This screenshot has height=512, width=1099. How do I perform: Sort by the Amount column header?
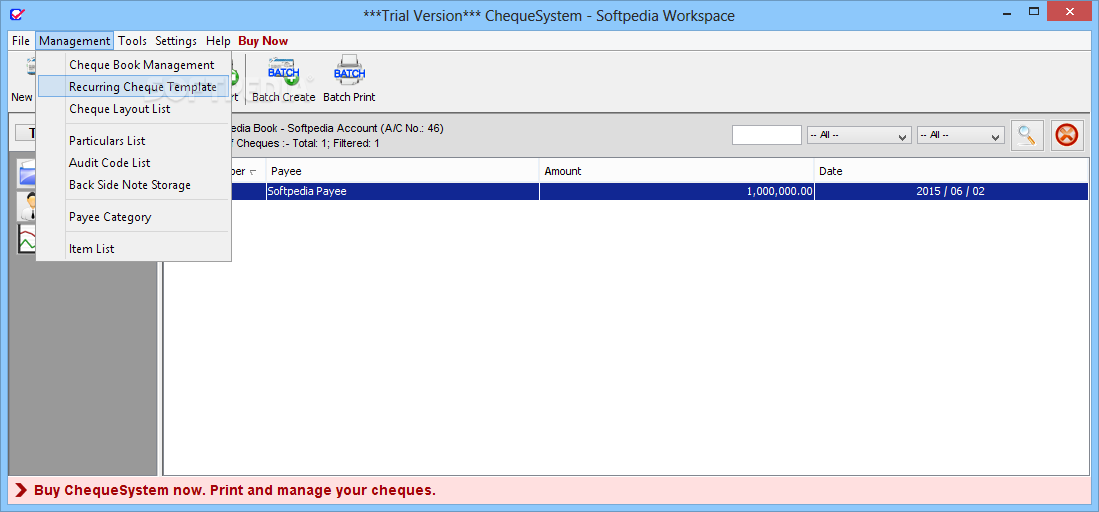(676, 170)
